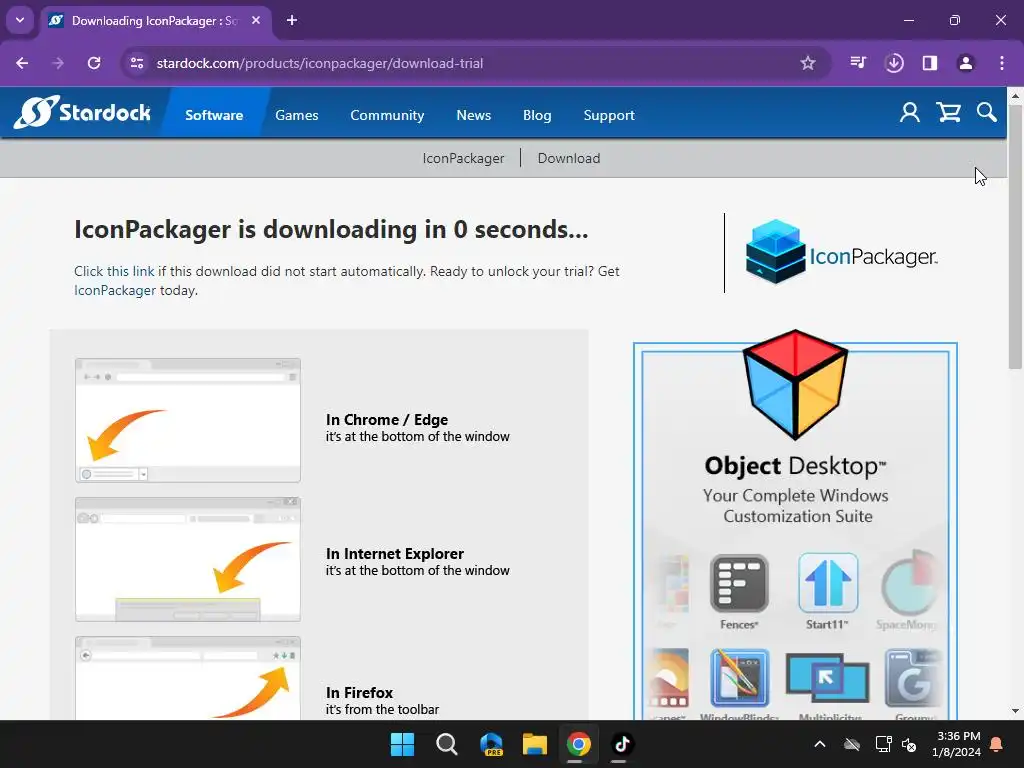Click the Object Desktop cube logo

795,384
